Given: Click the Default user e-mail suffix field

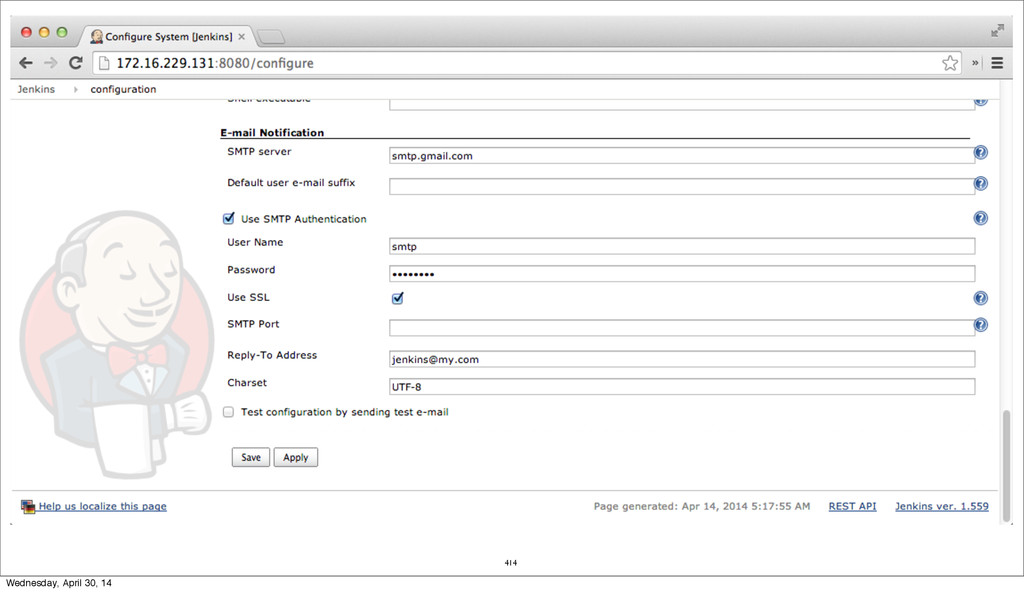Looking at the screenshot, I should tap(682, 187).
